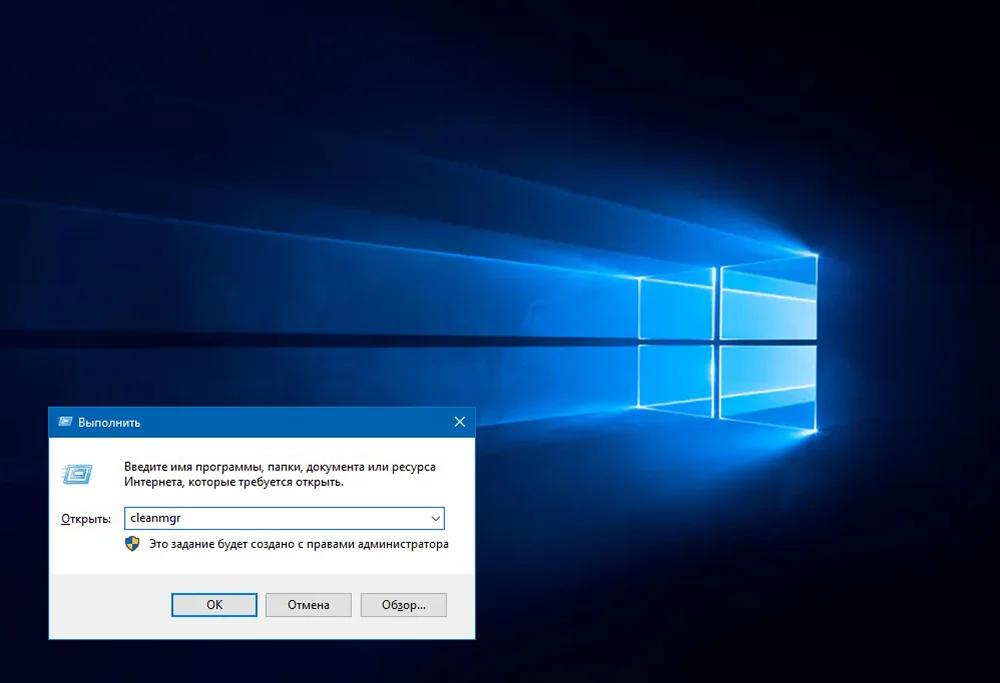Open file browser with Обзор button
The width and height of the screenshot is (1000, 683).
click(403, 605)
